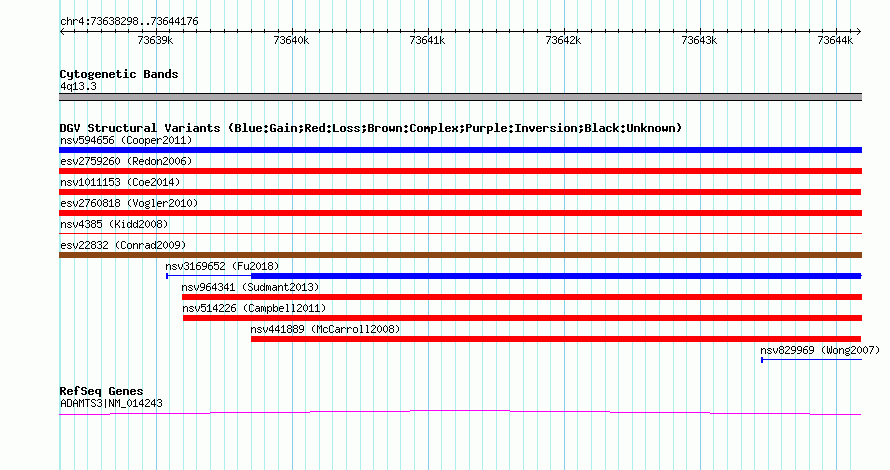Click the RefSeq Genes track title
Image resolution: width=890 pixels, height=470 pixels.
101,391
